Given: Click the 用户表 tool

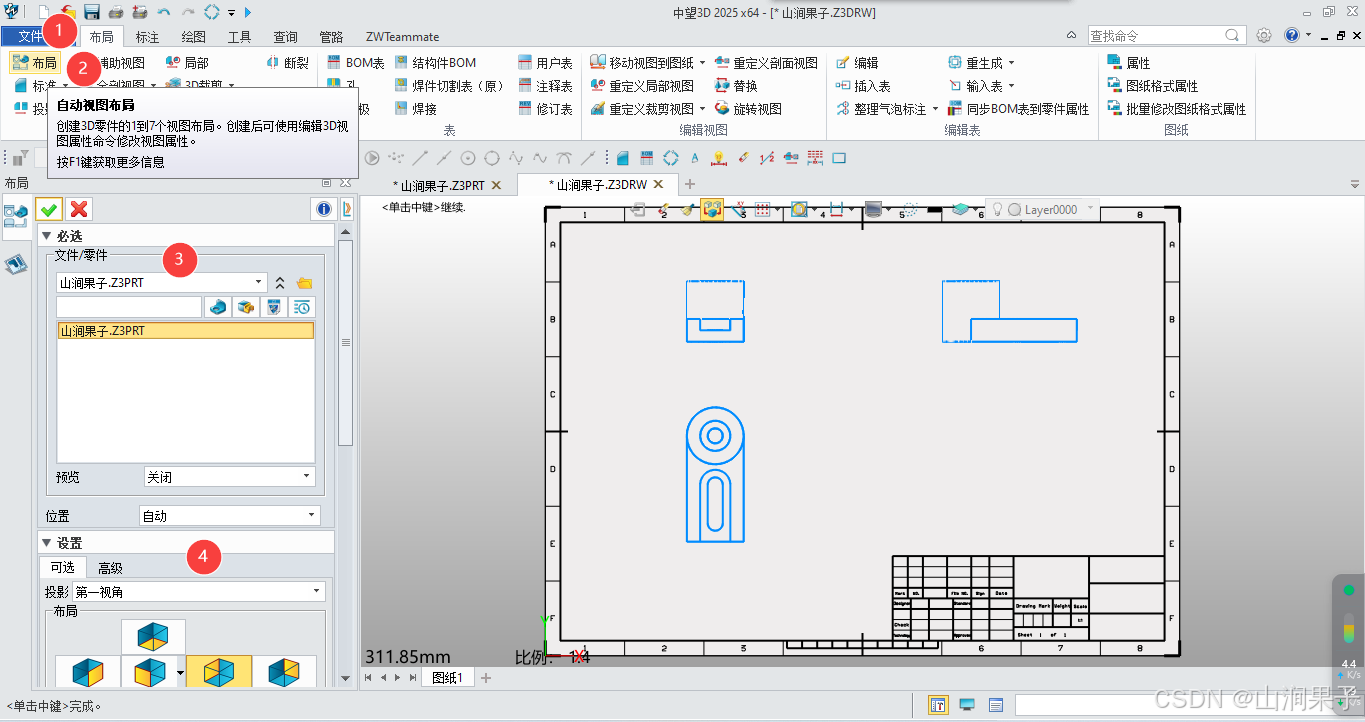Looking at the screenshot, I should point(546,62).
